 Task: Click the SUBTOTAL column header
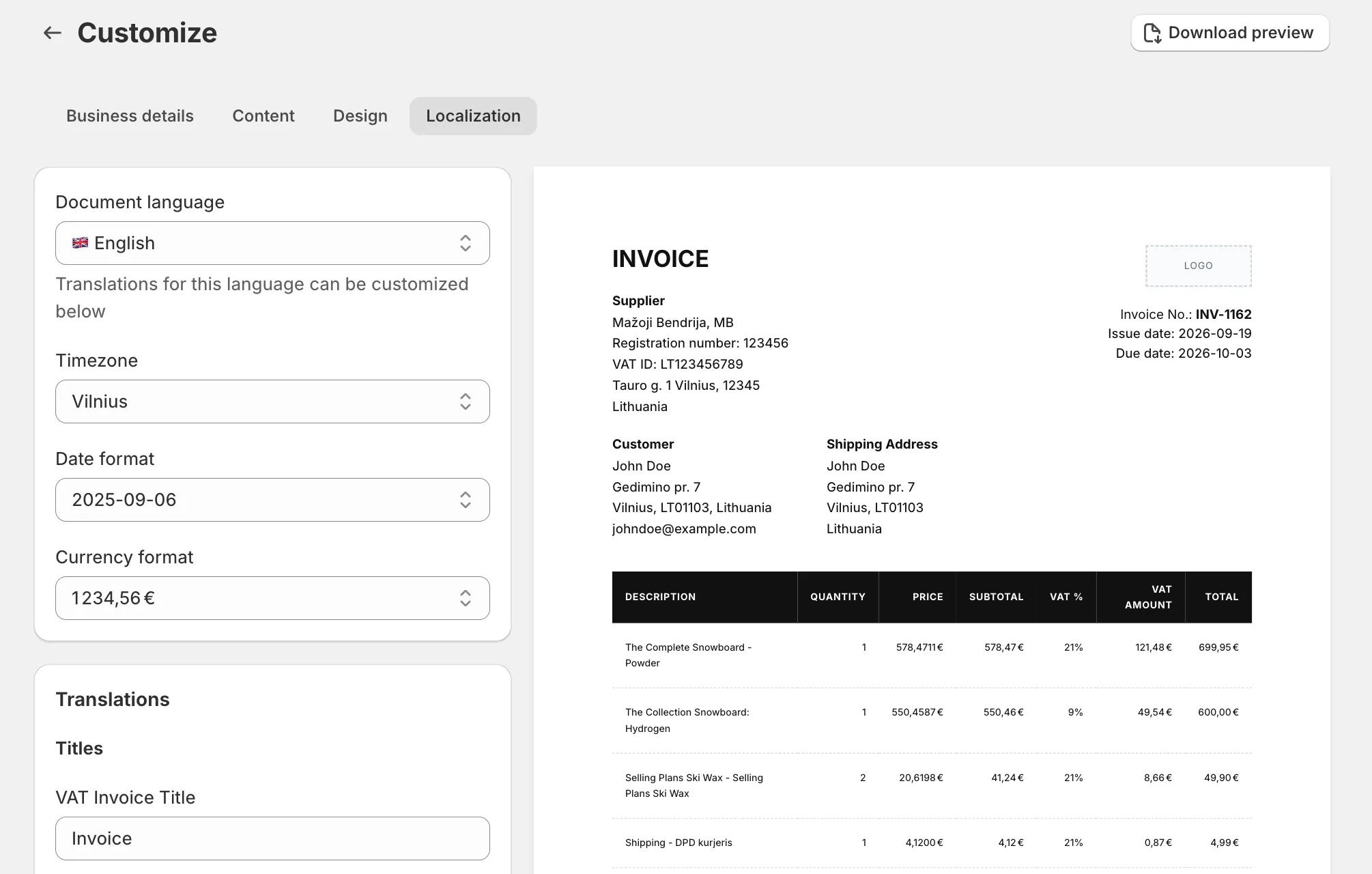click(x=996, y=597)
